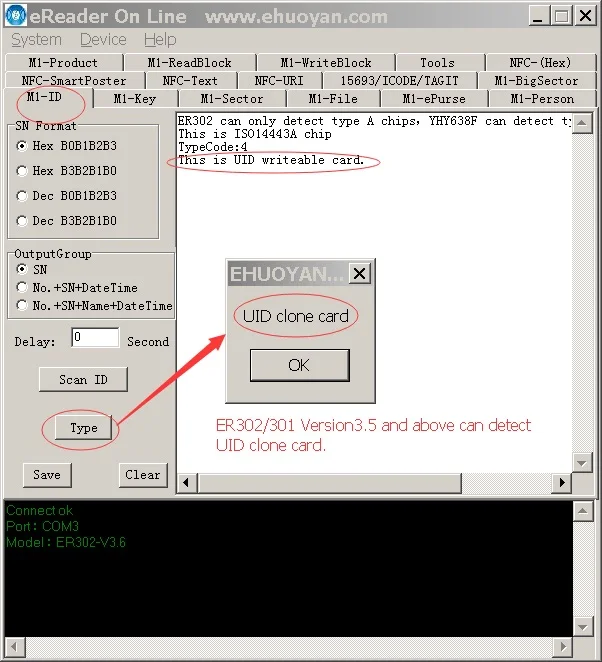
Task: Open the Device menu
Action: click(103, 40)
